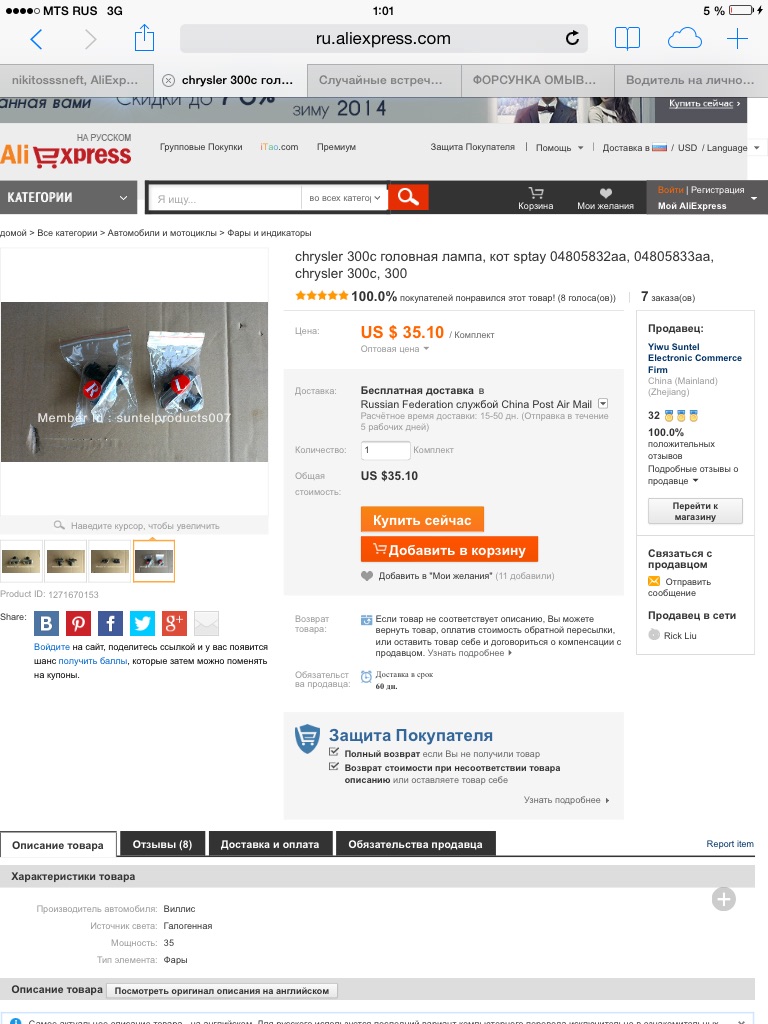Click the Купить сейчас button

(422, 520)
